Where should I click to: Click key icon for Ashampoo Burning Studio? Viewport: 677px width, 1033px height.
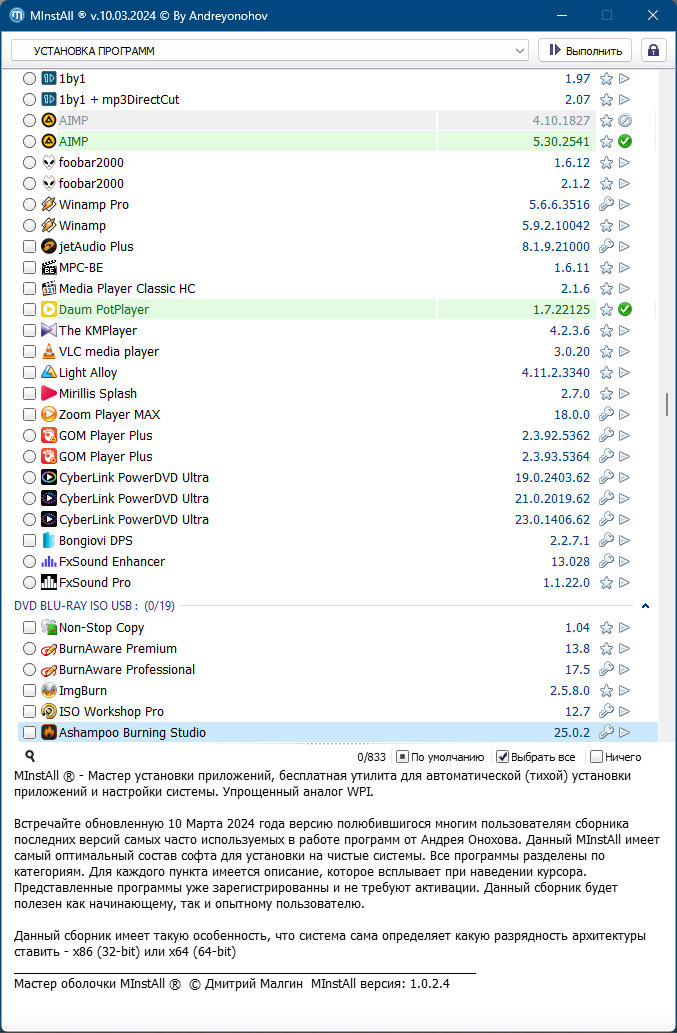tap(606, 733)
